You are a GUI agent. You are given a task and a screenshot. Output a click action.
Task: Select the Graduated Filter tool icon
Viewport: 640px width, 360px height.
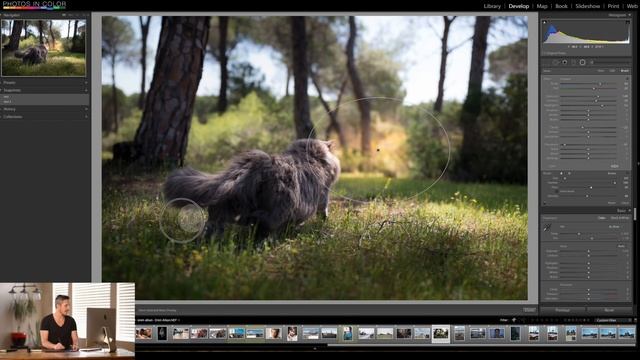coord(573,62)
